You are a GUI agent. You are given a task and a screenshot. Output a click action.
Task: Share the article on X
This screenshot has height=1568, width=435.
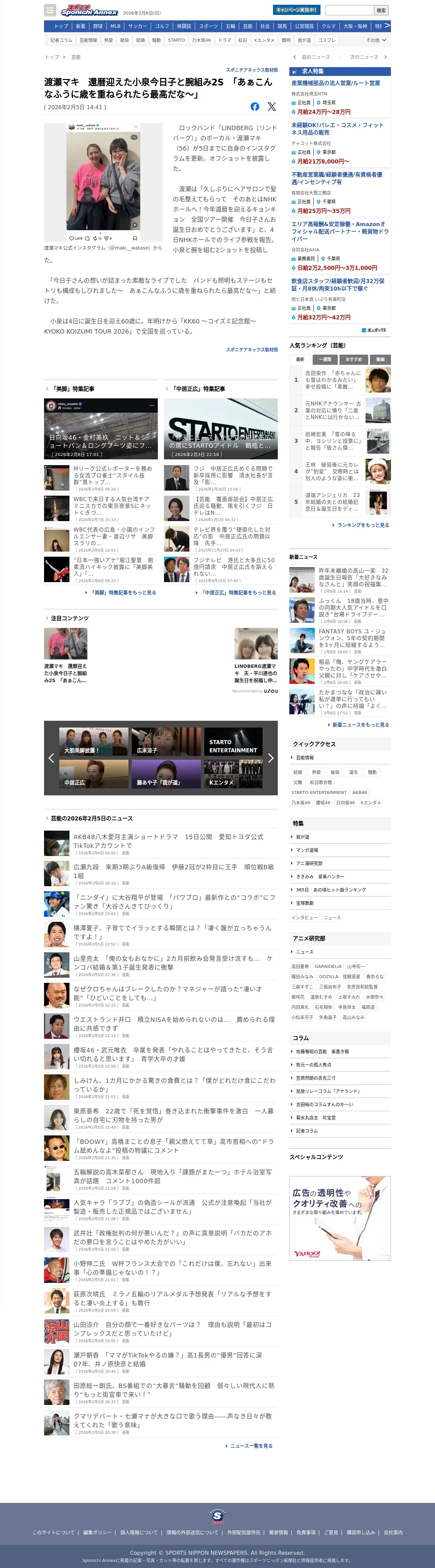(272, 106)
